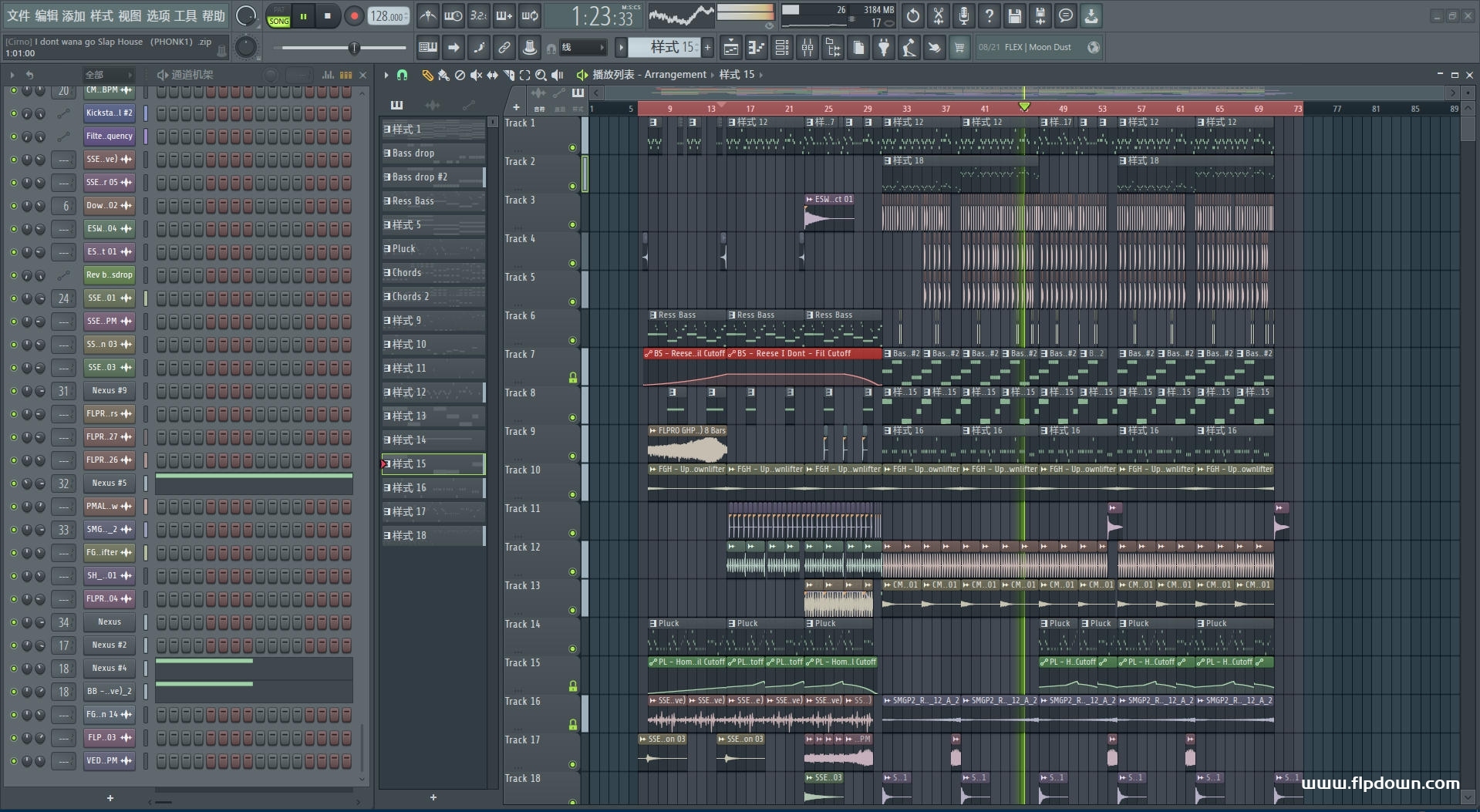Open the 全部 channel filter dropdown

(108, 75)
